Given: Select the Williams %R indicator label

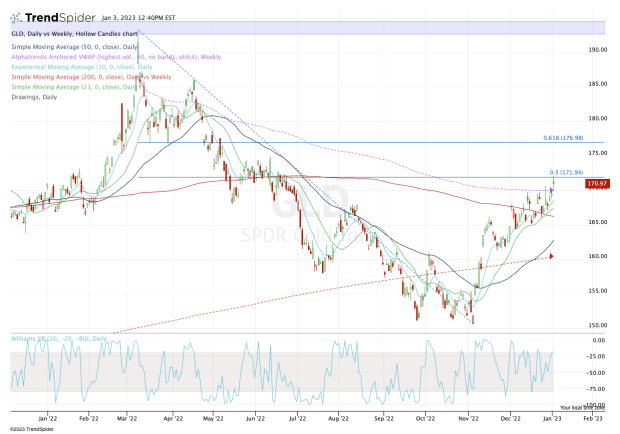Looking at the screenshot, I should (55, 339).
